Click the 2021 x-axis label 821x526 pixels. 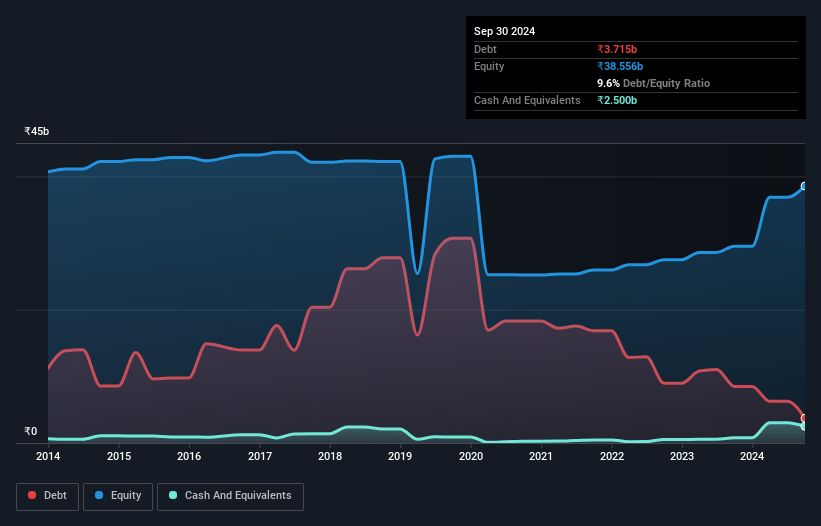[541, 456]
